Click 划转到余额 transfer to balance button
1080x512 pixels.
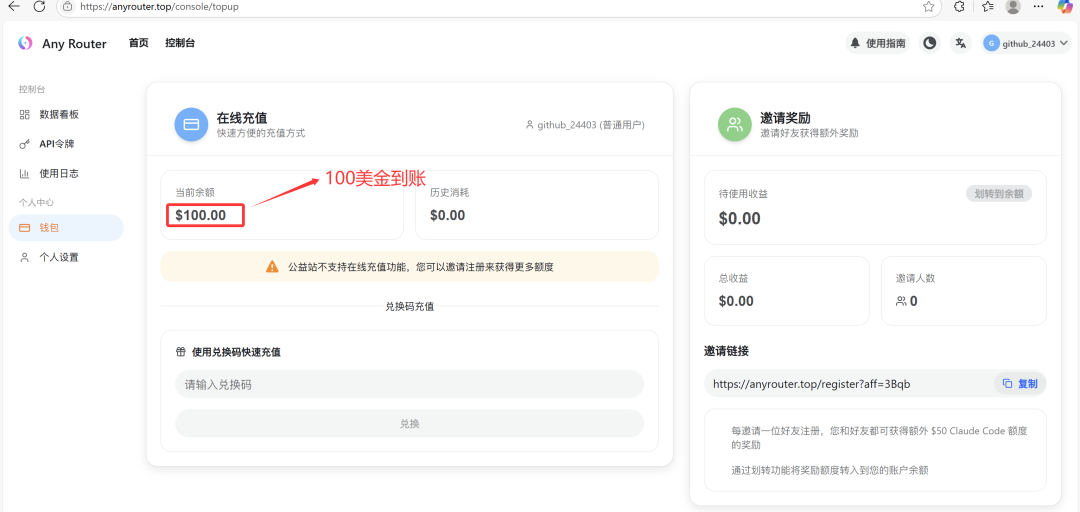point(998,194)
